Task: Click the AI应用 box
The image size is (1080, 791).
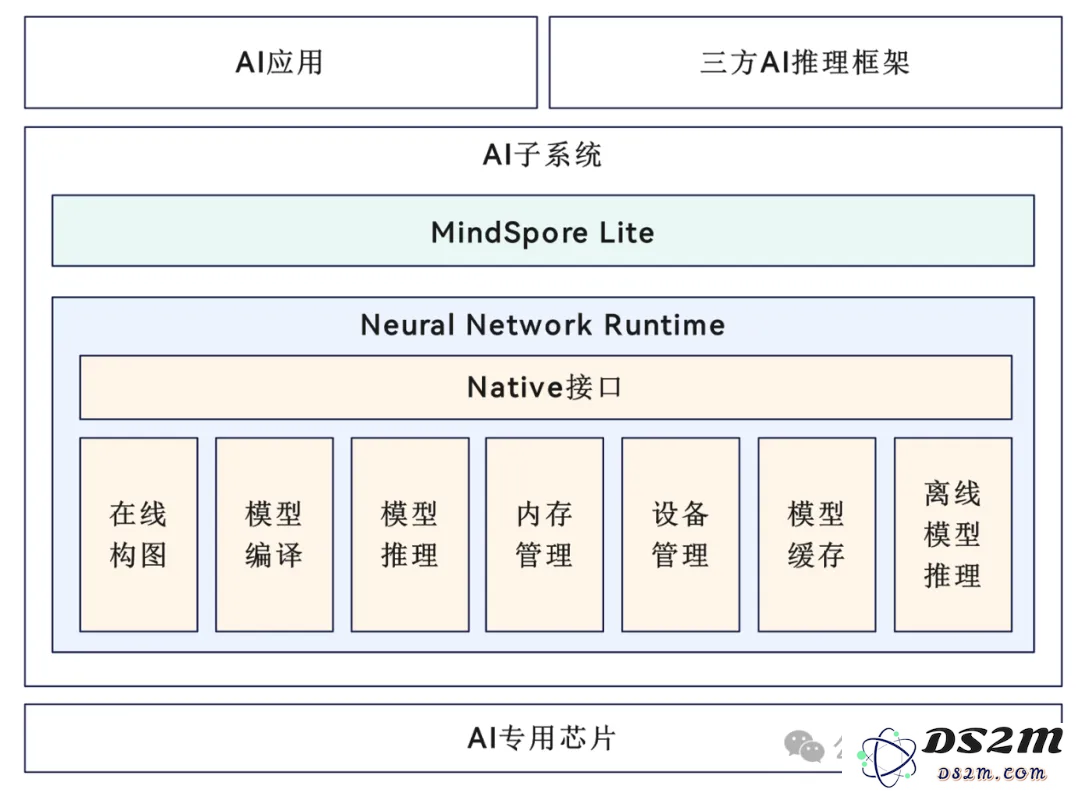Action: coord(280,63)
